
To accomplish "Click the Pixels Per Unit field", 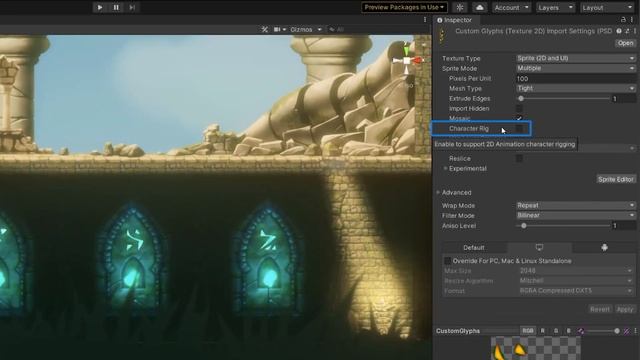I will point(576,78).
